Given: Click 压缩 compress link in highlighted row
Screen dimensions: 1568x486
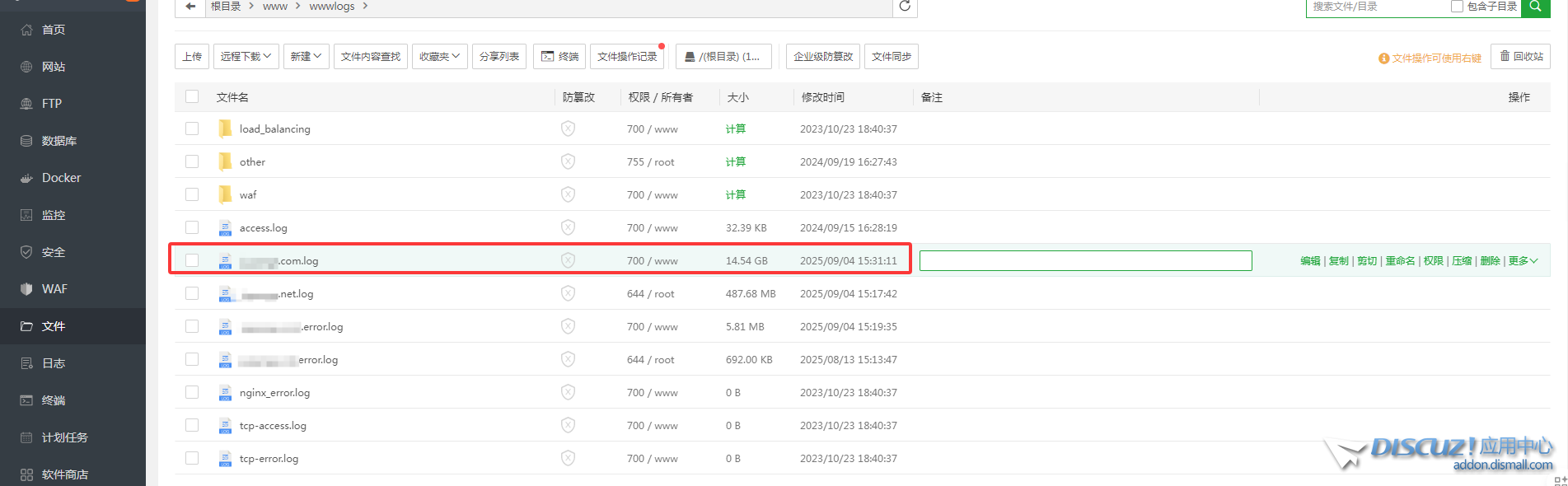Looking at the screenshot, I should click(x=1462, y=261).
